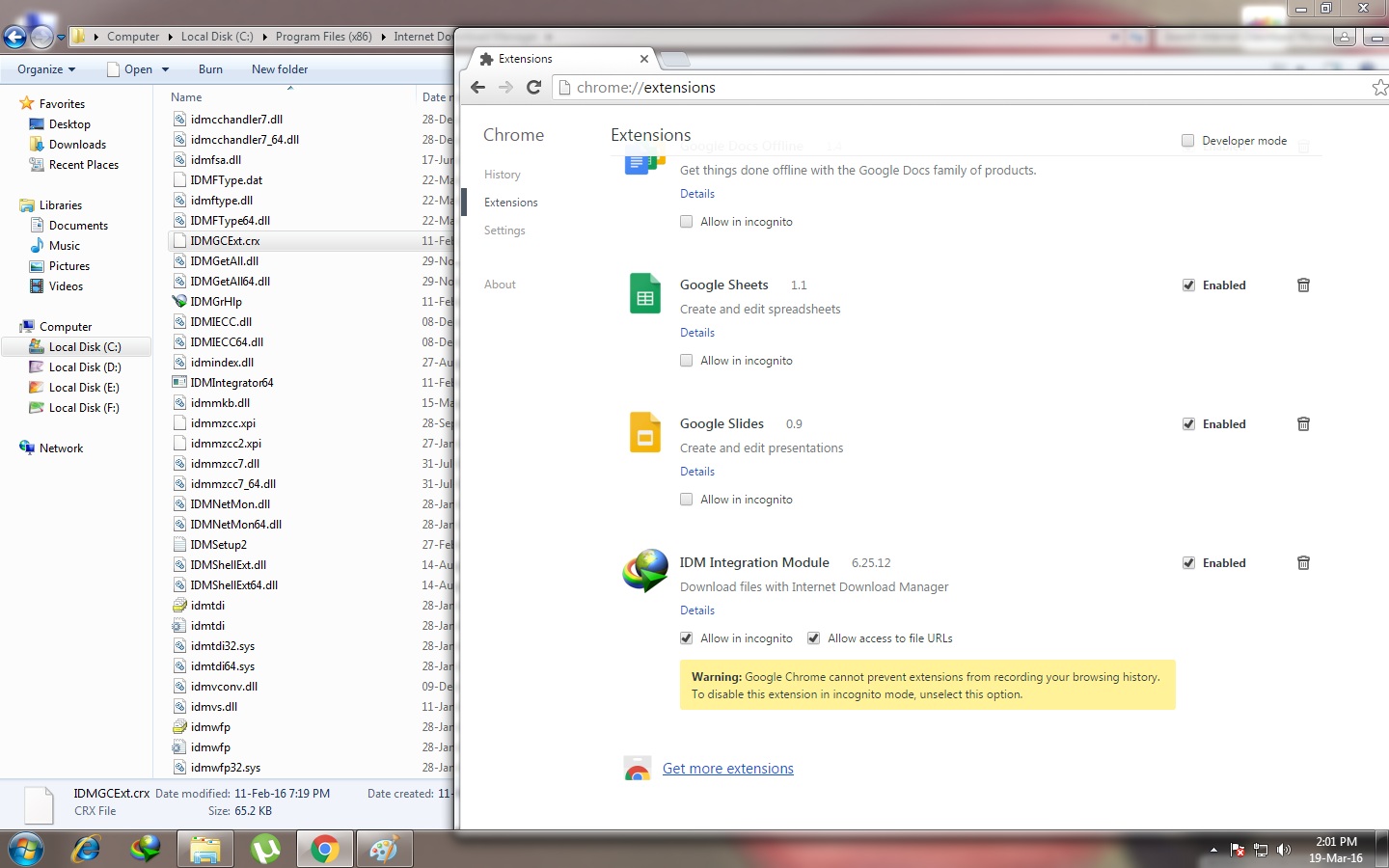Image resolution: width=1389 pixels, height=868 pixels.
Task: Click the Google Slides extension icon
Action: [x=645, y=432]
